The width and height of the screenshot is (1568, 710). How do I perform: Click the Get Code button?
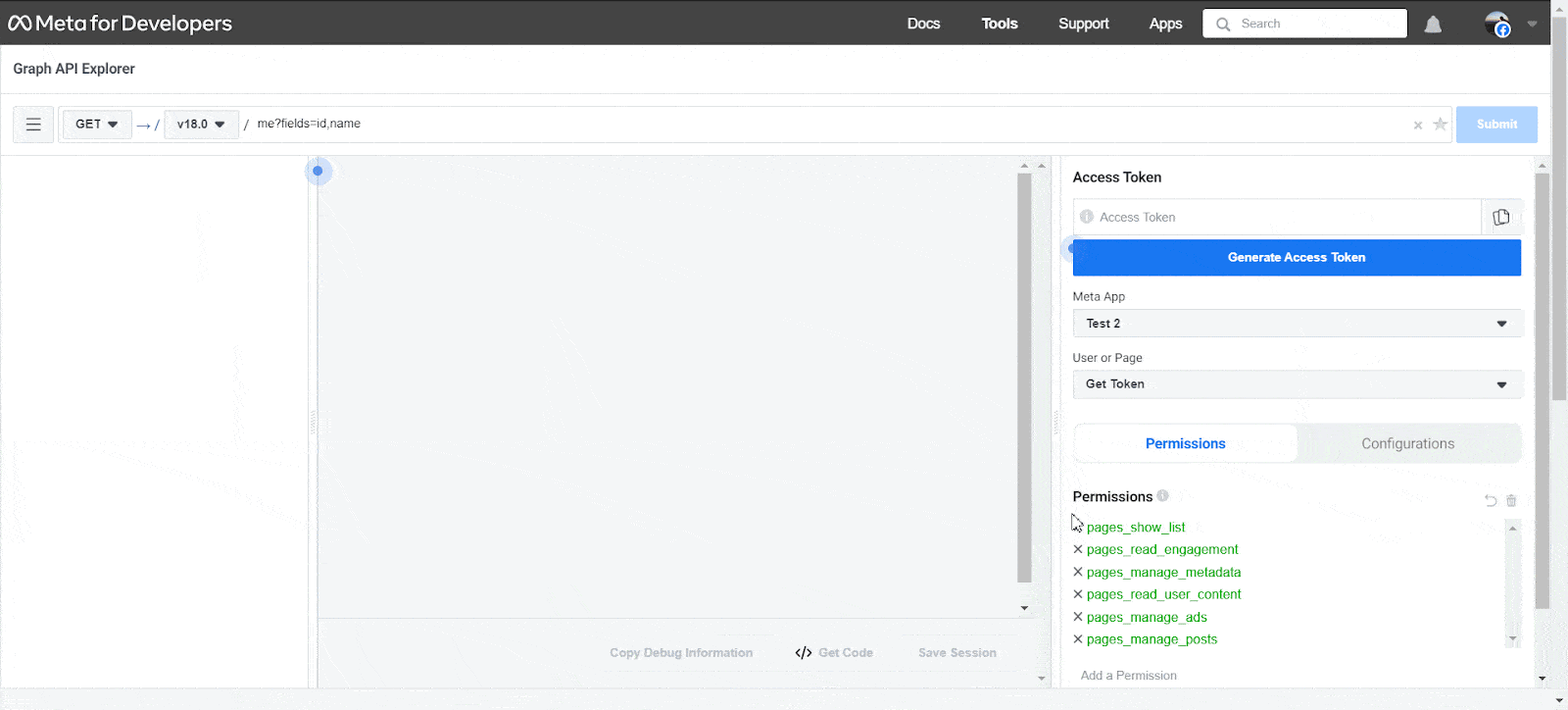tap(834, 653)
